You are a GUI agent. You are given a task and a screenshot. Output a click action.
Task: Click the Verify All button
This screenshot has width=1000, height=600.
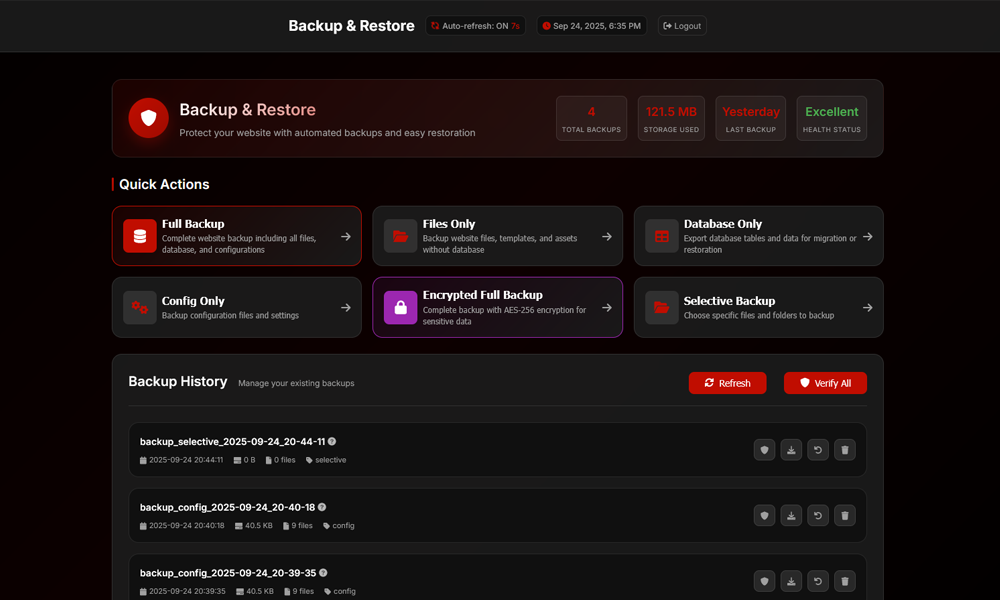click(x=825, y=383)
